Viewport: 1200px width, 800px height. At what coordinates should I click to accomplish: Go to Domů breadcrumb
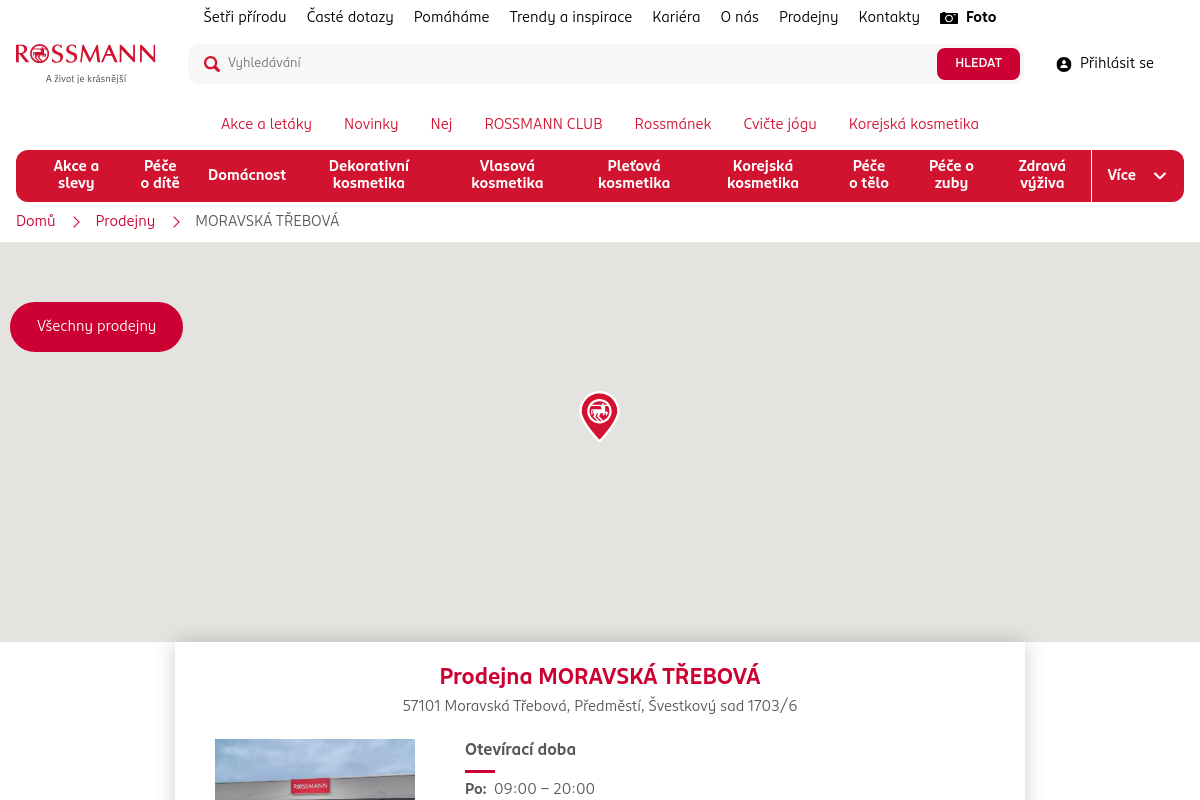pyautogui.click(x=36, y=221)
